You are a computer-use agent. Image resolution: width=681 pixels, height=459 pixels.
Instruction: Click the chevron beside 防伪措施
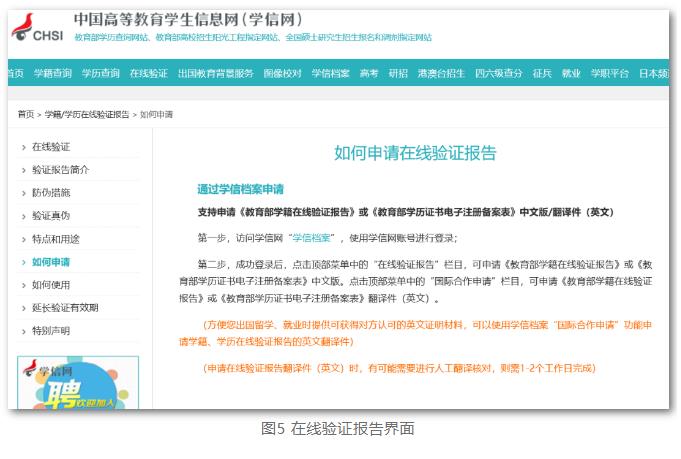click(x=23, y=194)
